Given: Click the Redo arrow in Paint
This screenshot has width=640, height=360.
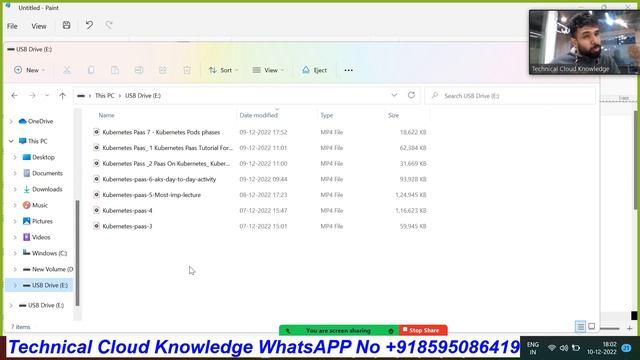Looking at the screenshot, I should (x=109, y=25).
